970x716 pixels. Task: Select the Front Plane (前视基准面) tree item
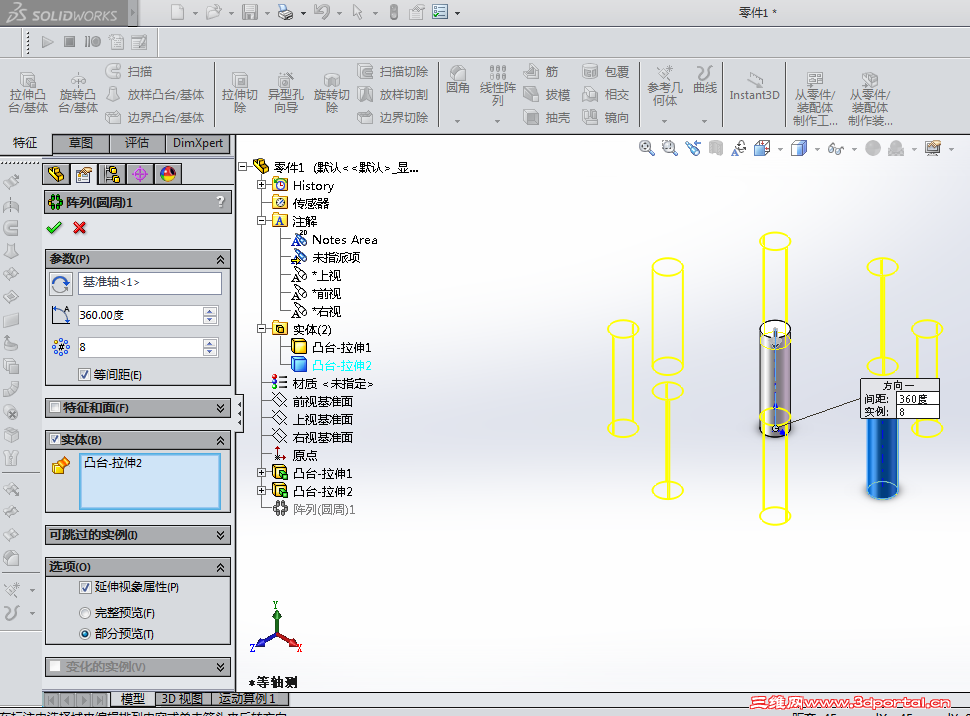(x=314, y=402)
